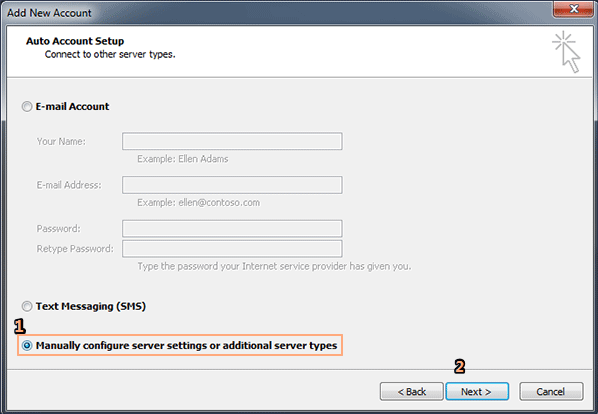The width and height of the screenshot is (598, 414).
Task: Click the 'Add New Account' title bar
Action: (49, 13)
